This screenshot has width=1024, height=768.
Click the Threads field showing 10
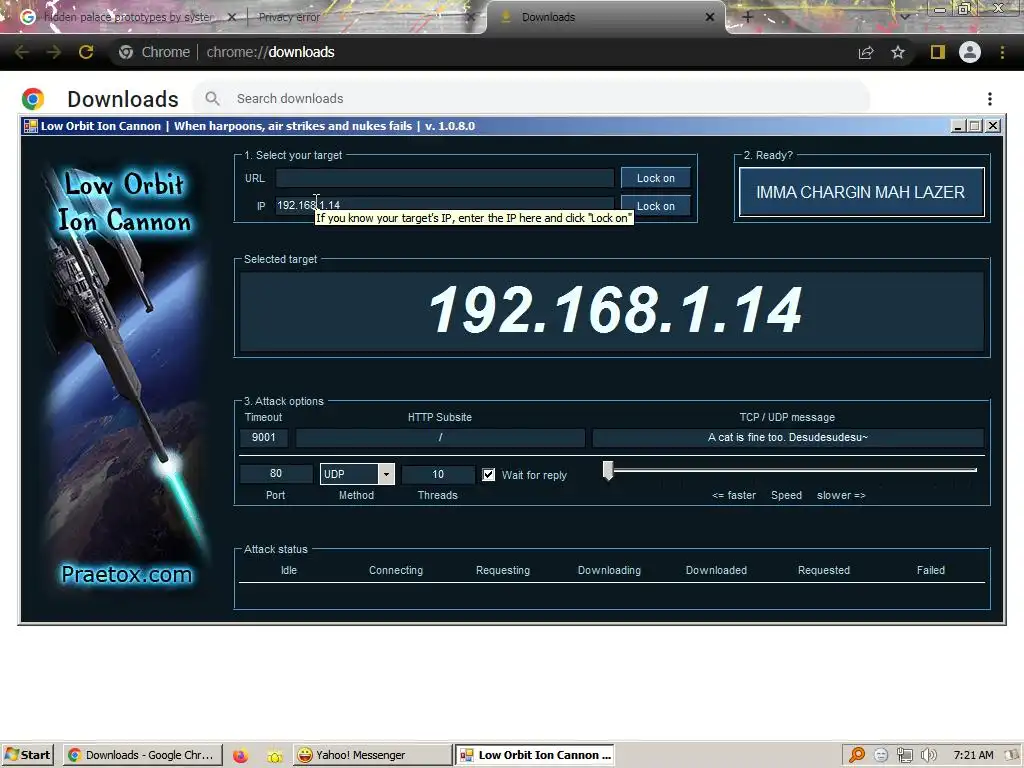click(x=438, y=474)
